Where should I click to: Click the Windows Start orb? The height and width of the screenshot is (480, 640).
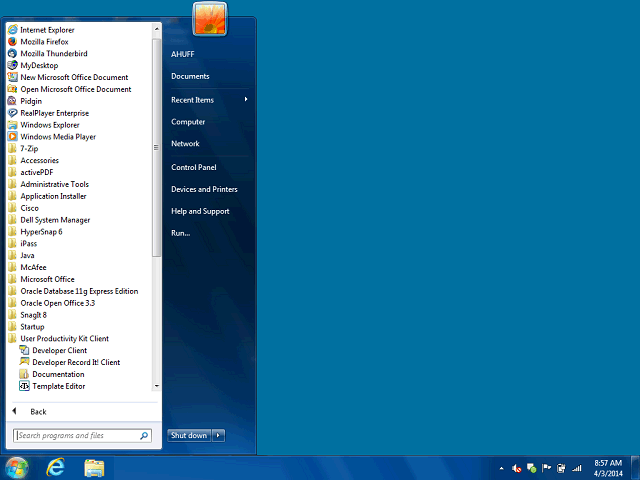click(16, 468)
